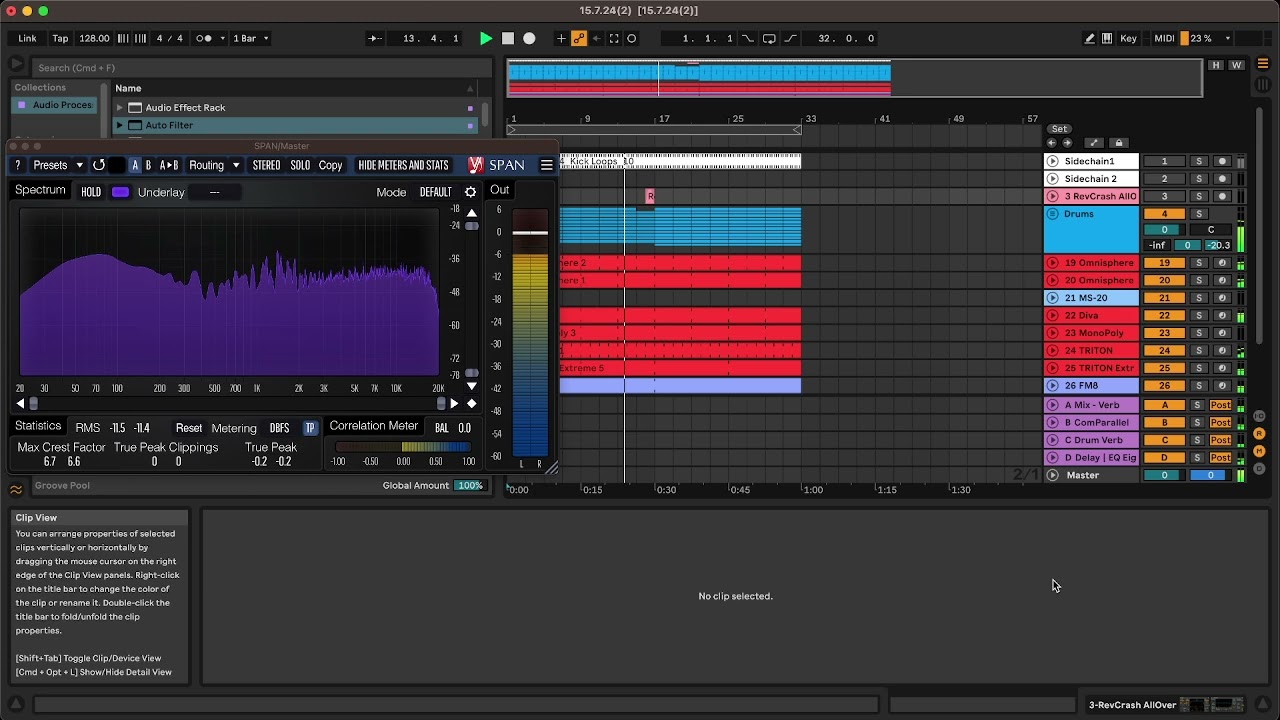This screenshot has width=1280, height=720.
Task: Click the Global Amount 100% slider
Action: click(470, 485)
